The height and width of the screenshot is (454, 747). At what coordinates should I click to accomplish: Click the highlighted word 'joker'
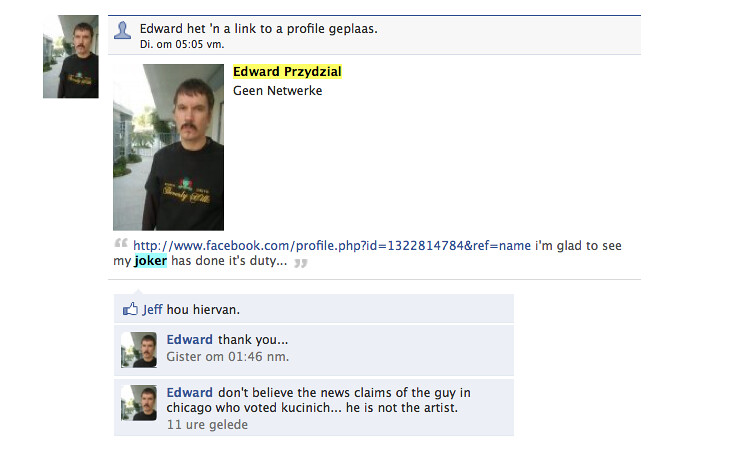[x=151, y=261]
